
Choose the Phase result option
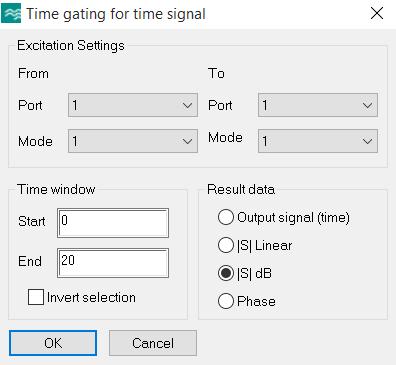[x=226, y=301]
